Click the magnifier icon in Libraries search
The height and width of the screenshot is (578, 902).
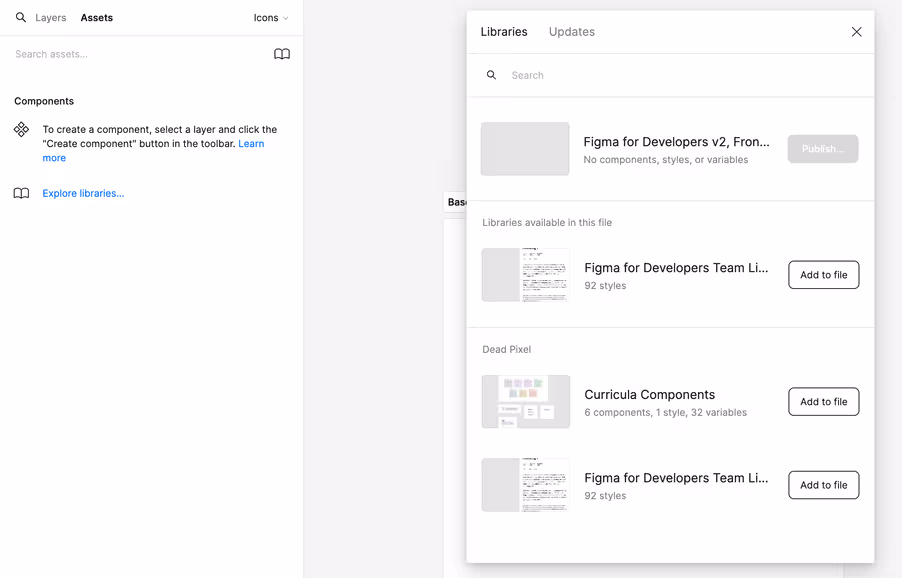(491, 75)
